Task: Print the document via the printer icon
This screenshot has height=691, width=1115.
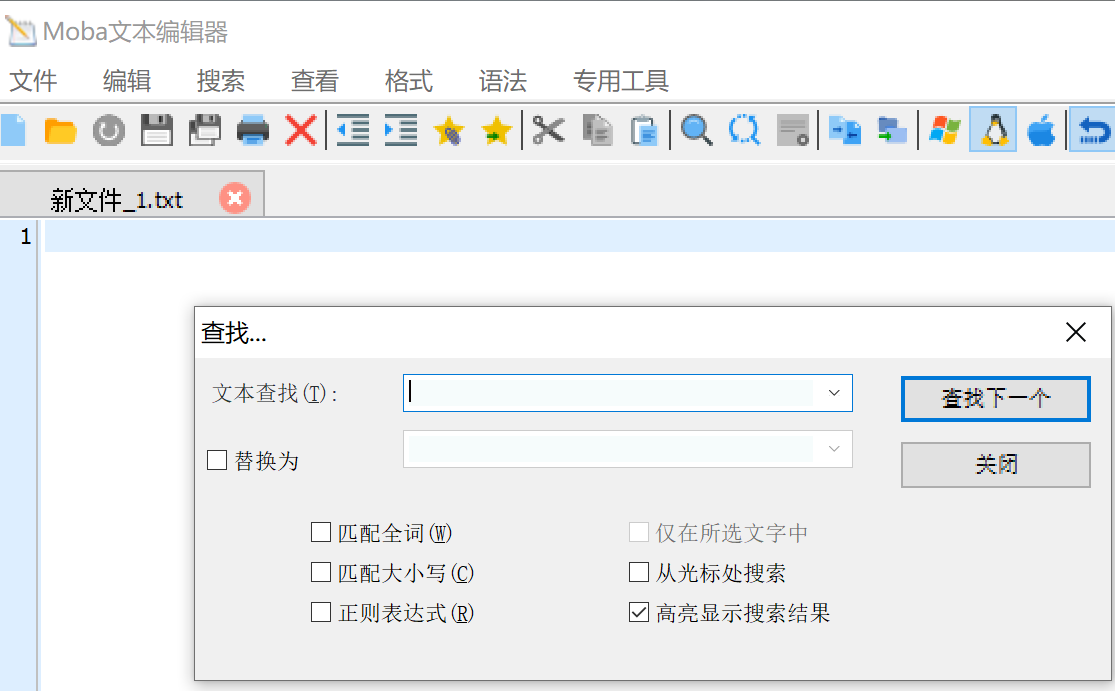Action: coord(252,131)
